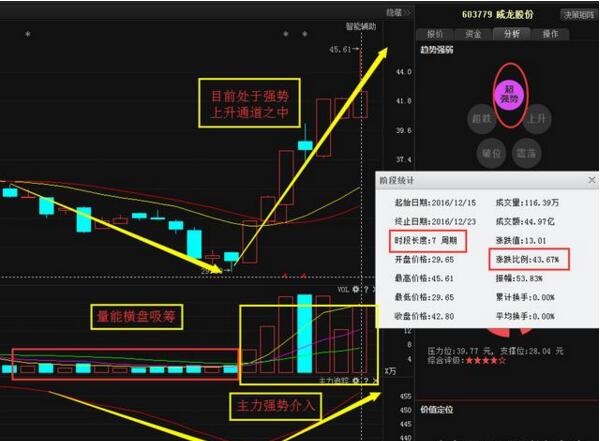Screen dimensions: 600x441
Task: Switch to the 资金 tab
Action: [473, 34]
